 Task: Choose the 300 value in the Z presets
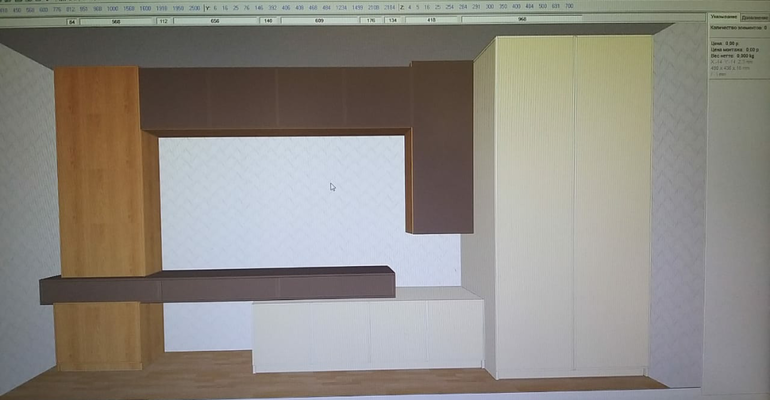(489, 7)
